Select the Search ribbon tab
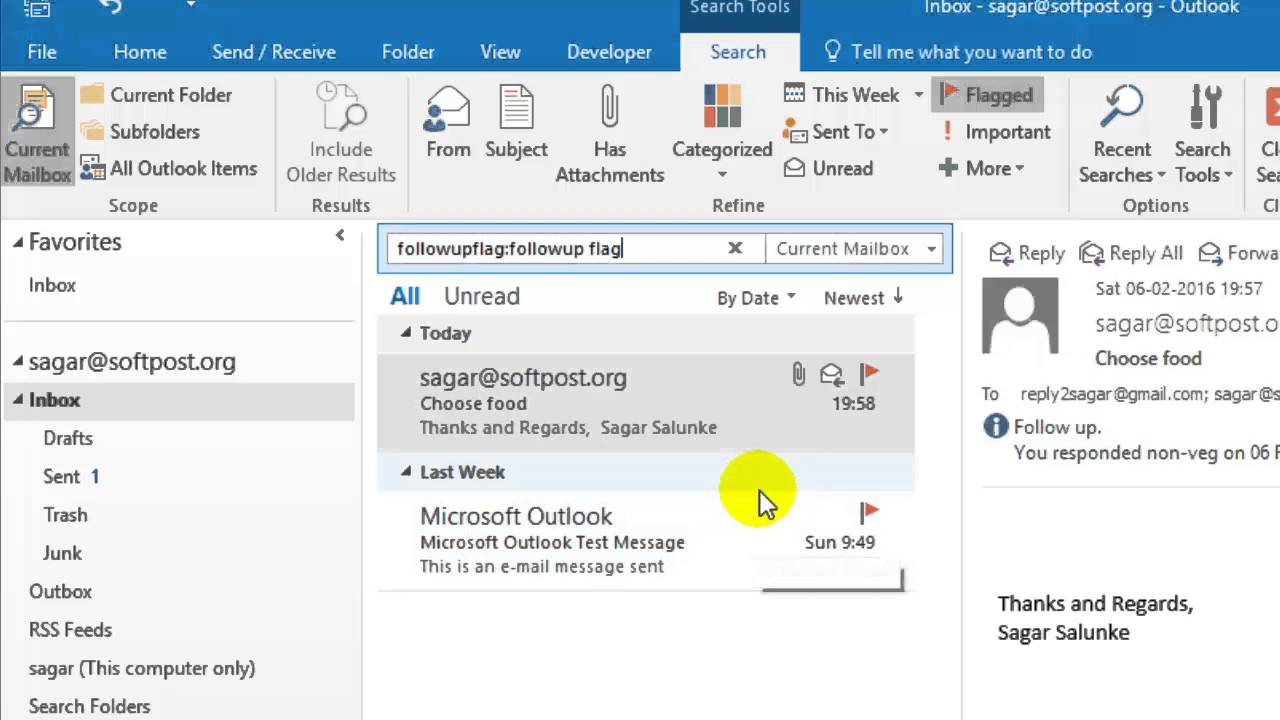 pyautogui.click(x=738, y=52)
